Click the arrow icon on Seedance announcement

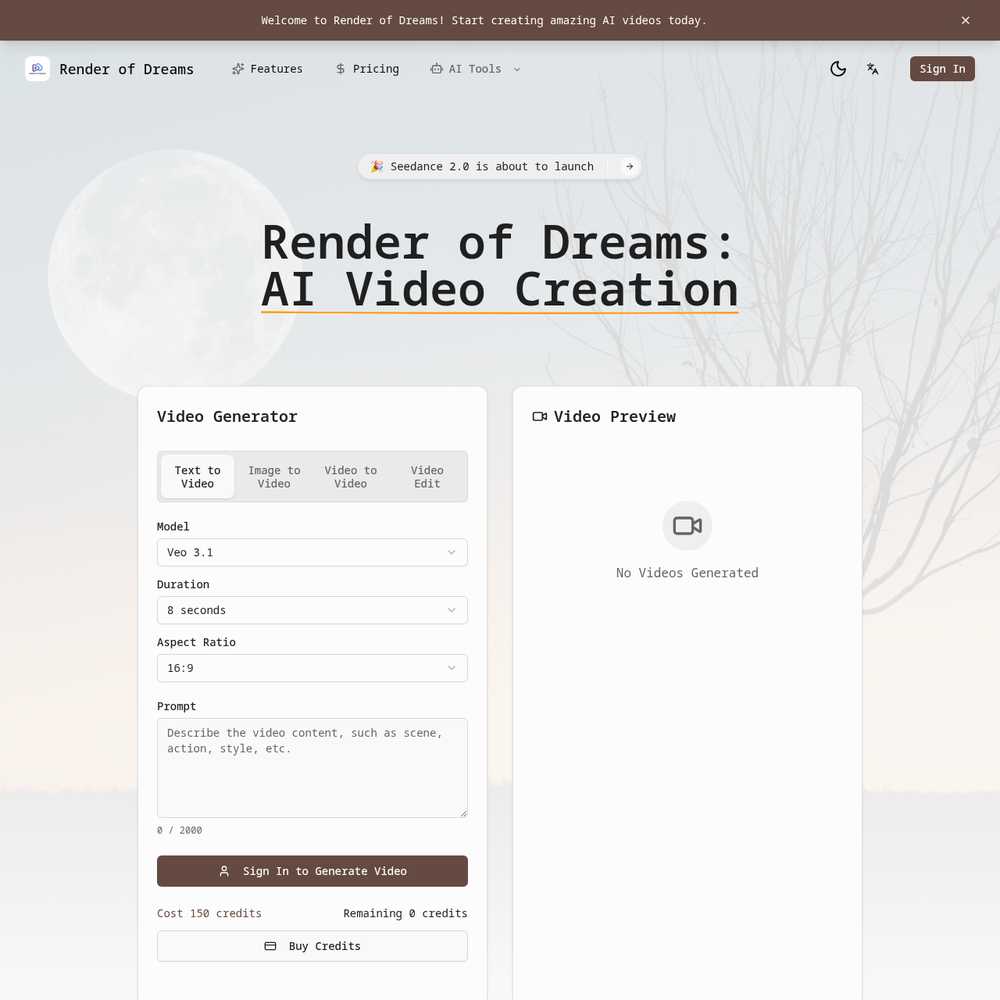(x=629, y=166)
